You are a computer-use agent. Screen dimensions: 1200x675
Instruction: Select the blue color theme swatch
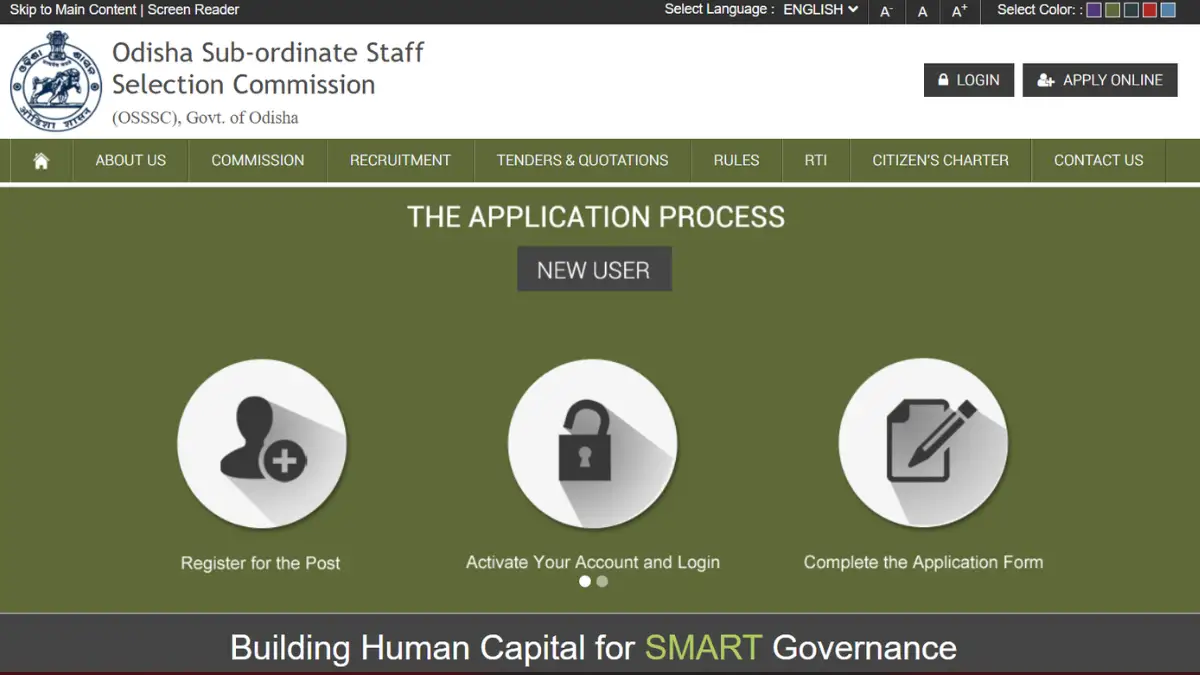(x=1168, y=10)
